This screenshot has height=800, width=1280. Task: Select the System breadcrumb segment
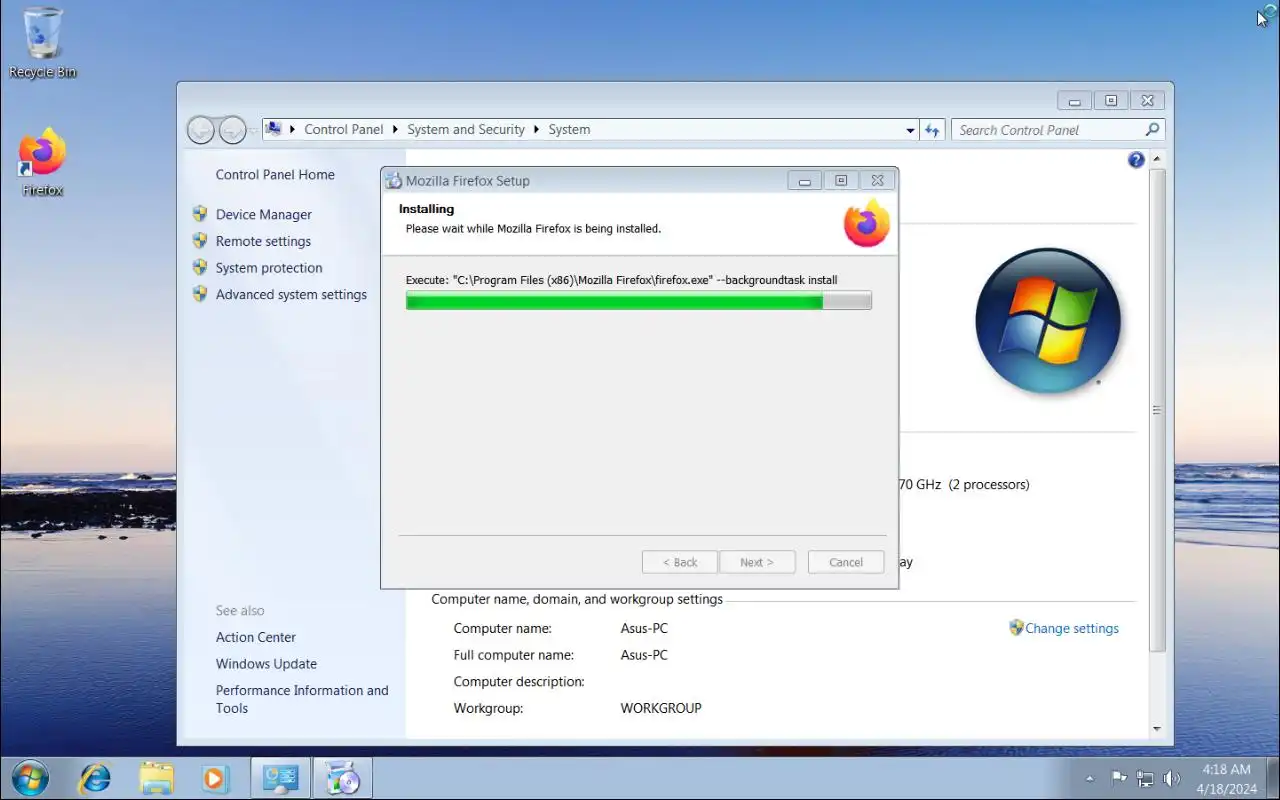(x=569, y=129)
